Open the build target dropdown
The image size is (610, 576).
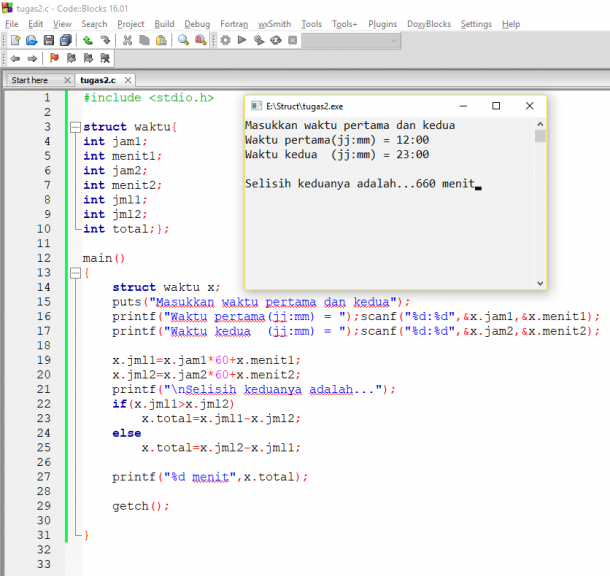tap(351, 40)
